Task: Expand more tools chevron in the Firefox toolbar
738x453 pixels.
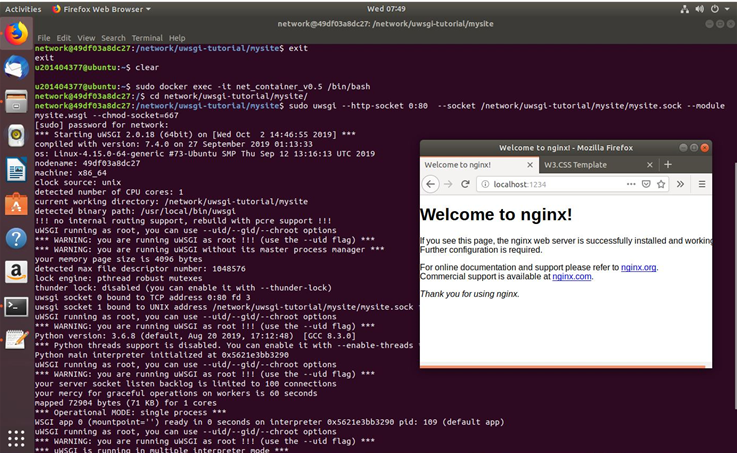Action: pos(680,184)
